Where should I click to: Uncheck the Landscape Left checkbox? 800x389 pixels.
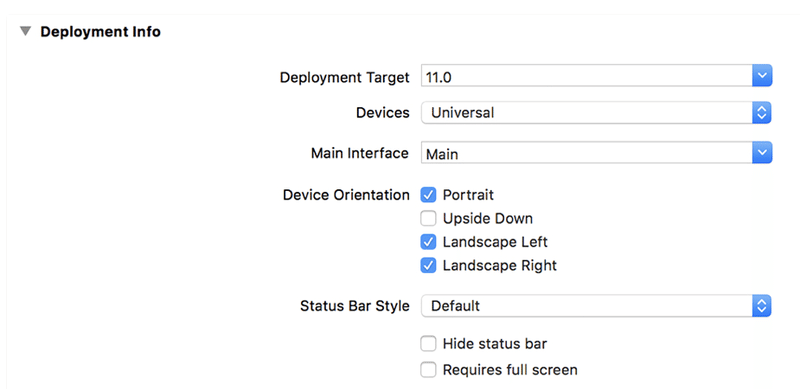click(x=428, y=242)
